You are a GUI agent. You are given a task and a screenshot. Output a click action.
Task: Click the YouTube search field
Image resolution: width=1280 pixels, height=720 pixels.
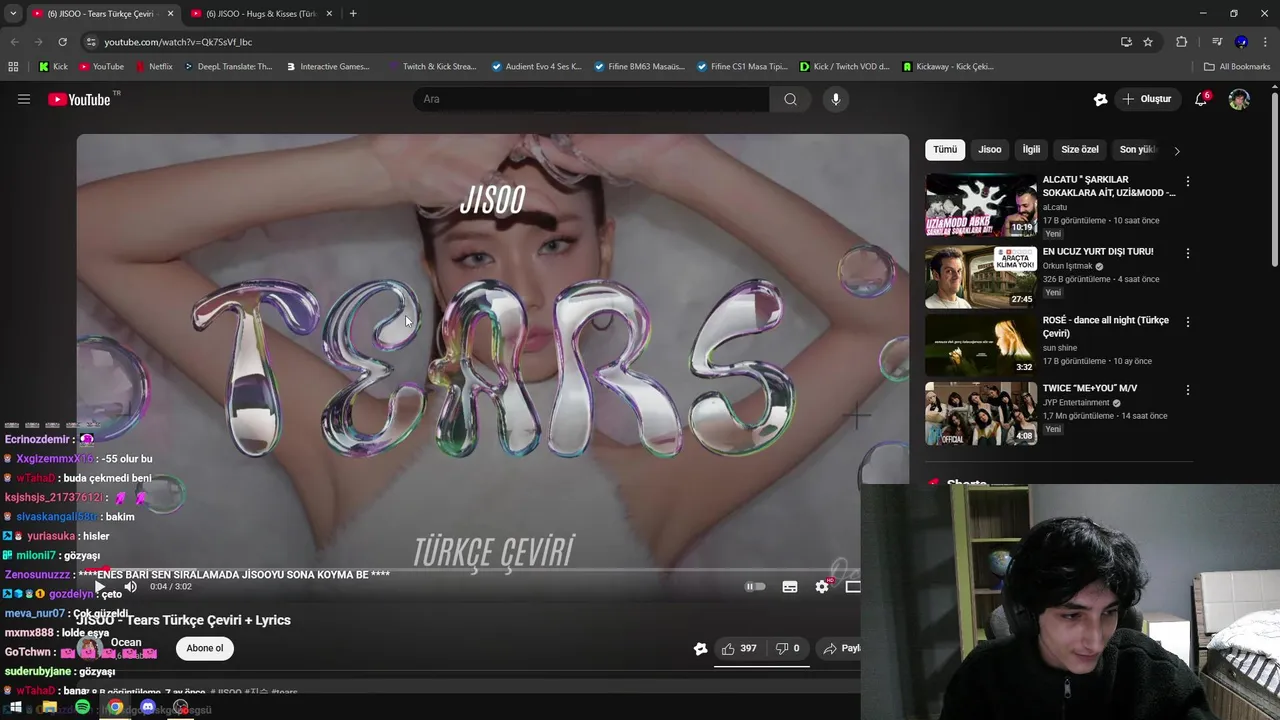coord(591,99)
